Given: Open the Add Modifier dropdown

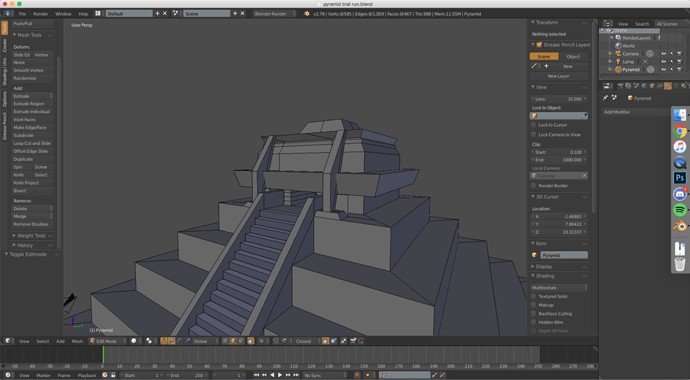Looking at the screenshot, I should pos(636,112).
